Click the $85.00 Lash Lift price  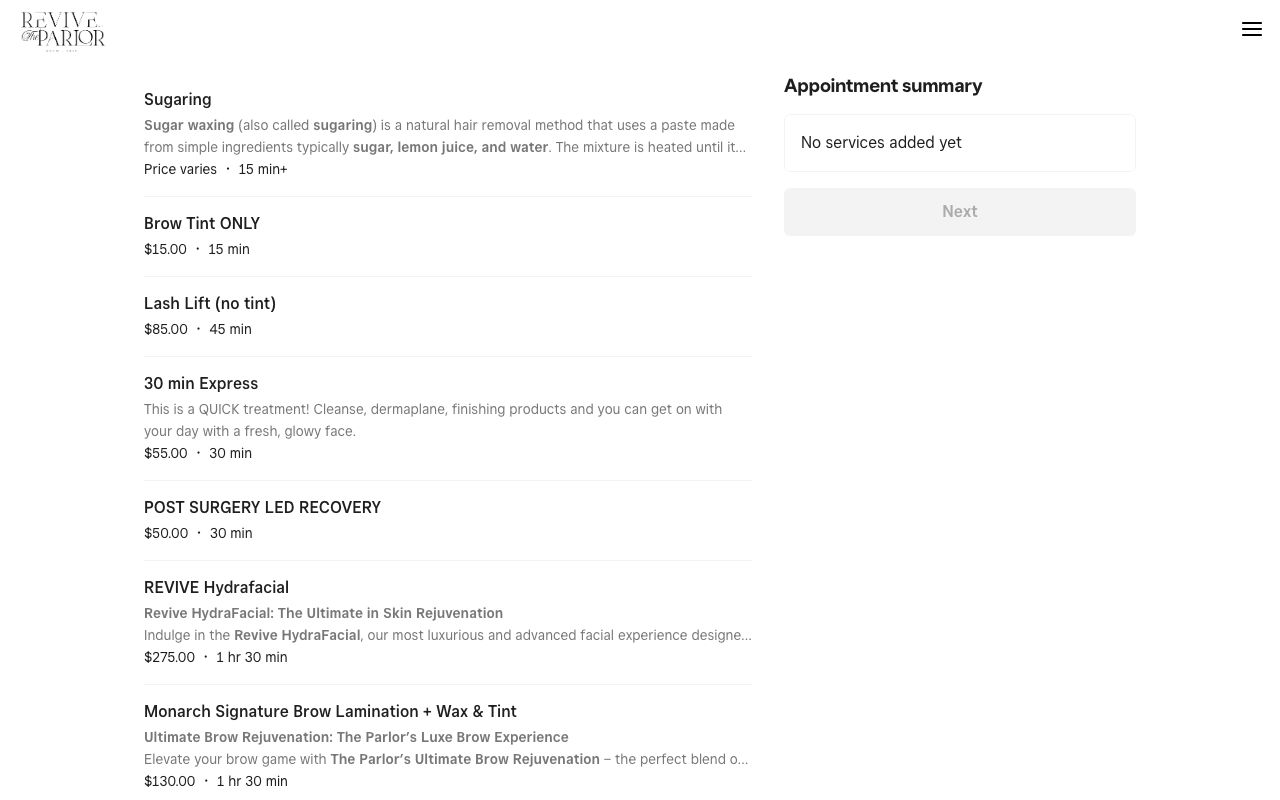(166, 330)
